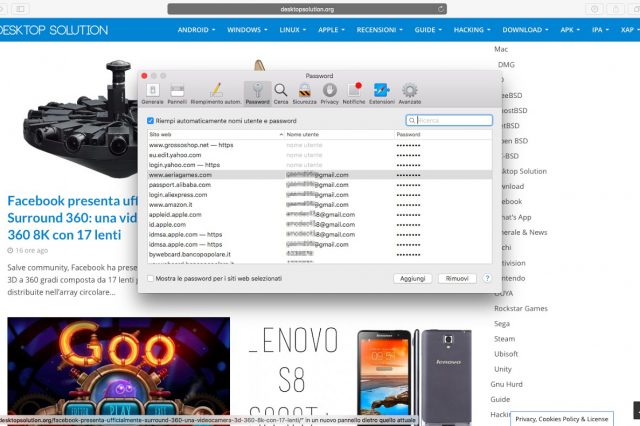Click the Rimuovi button

(457, 278)
